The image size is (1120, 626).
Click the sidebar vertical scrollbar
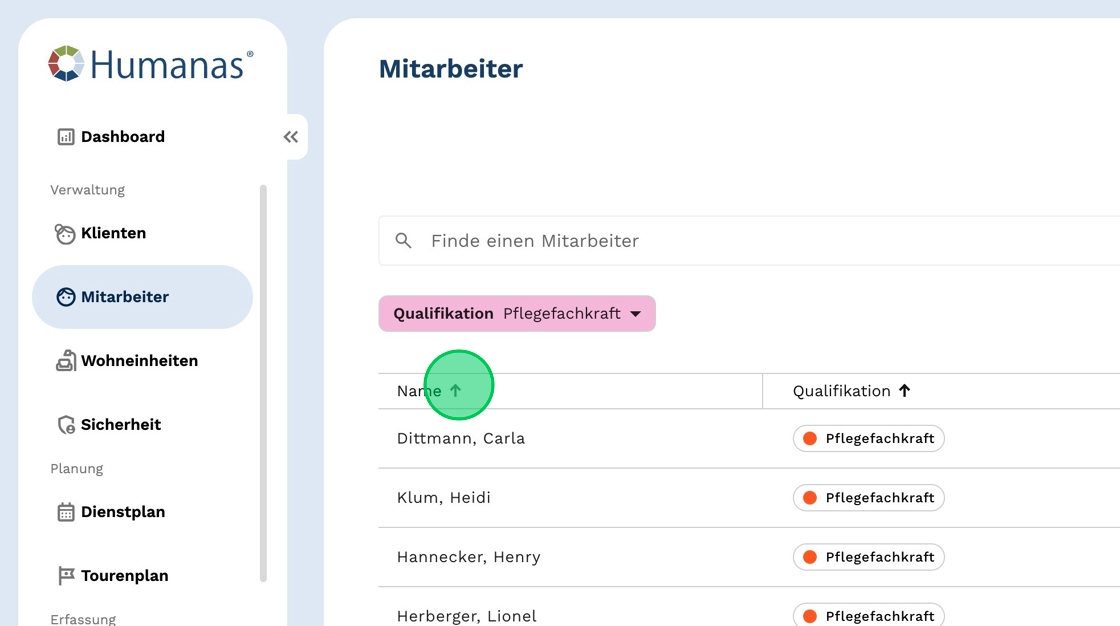264,380
